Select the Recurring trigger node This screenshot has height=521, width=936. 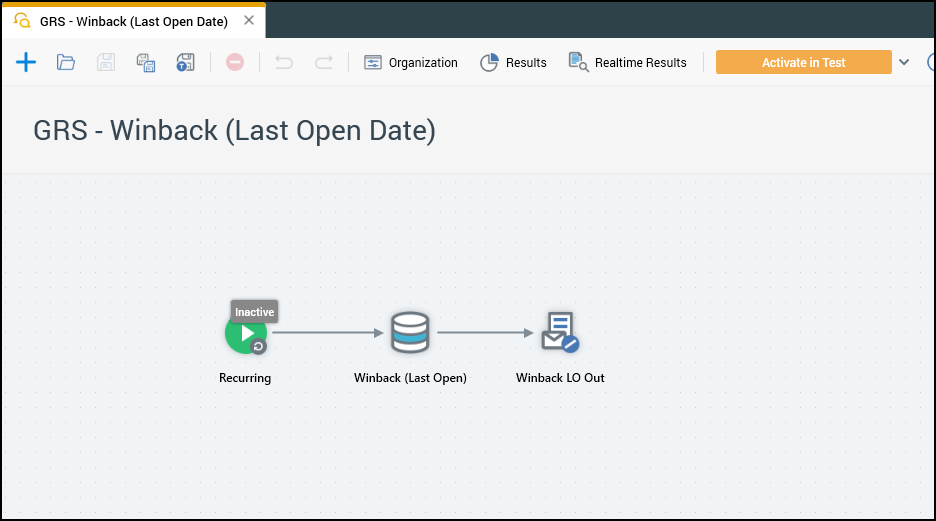coord(245,334)
